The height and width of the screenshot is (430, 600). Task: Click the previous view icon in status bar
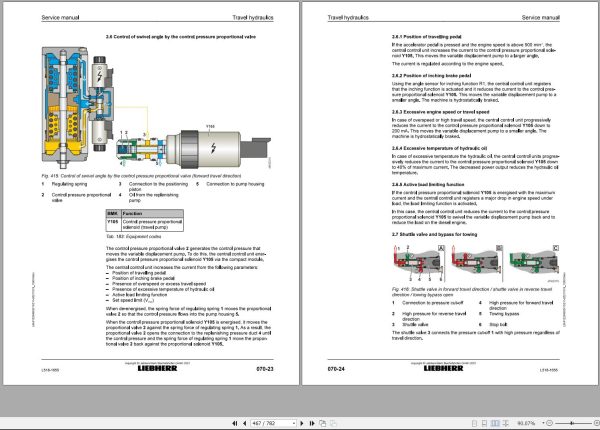[x=323, y=423]
